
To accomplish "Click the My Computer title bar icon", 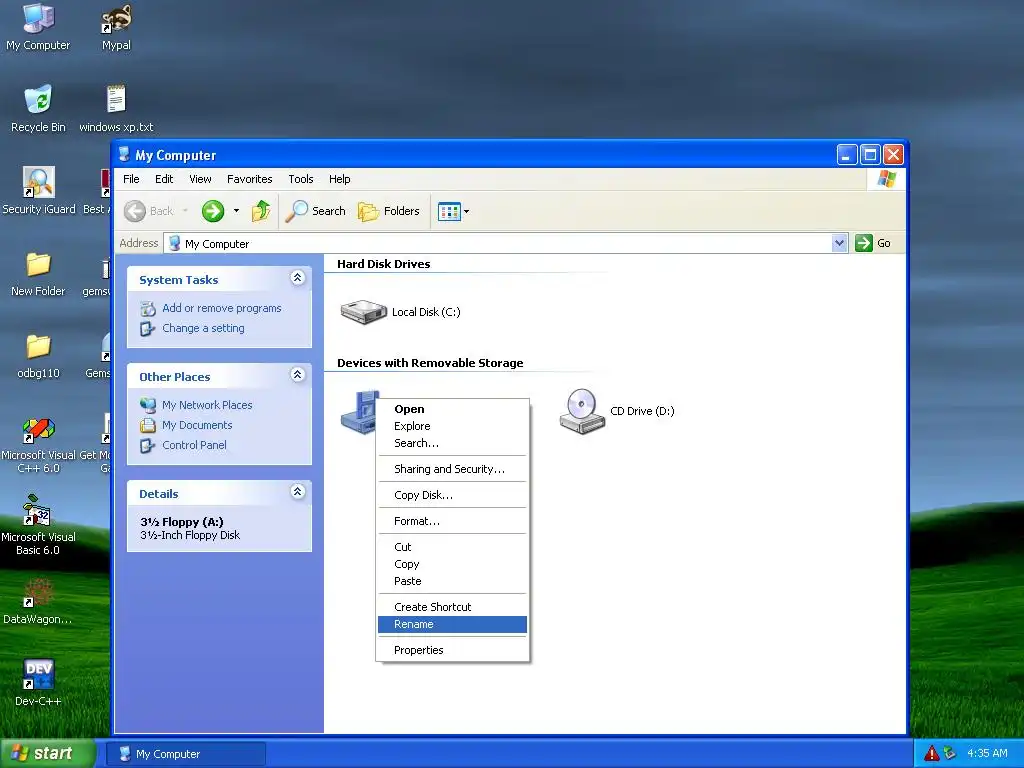I will (x=124, y=154).
